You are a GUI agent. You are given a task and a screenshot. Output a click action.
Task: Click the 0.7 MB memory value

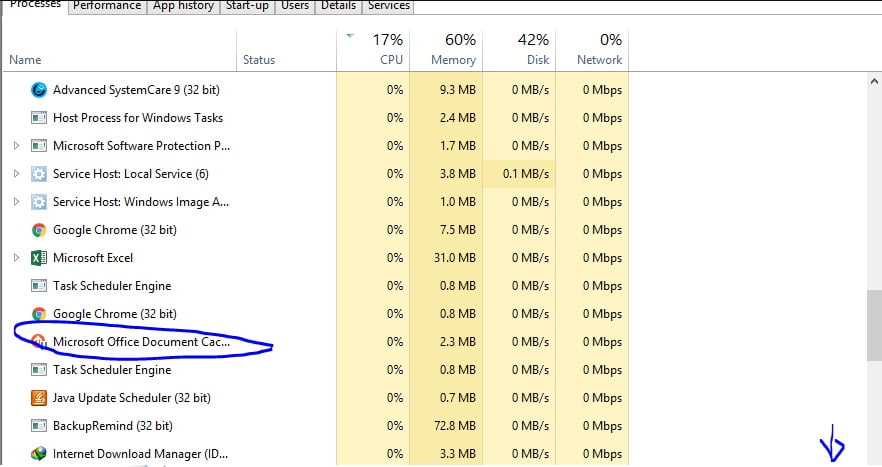point(457,398)
